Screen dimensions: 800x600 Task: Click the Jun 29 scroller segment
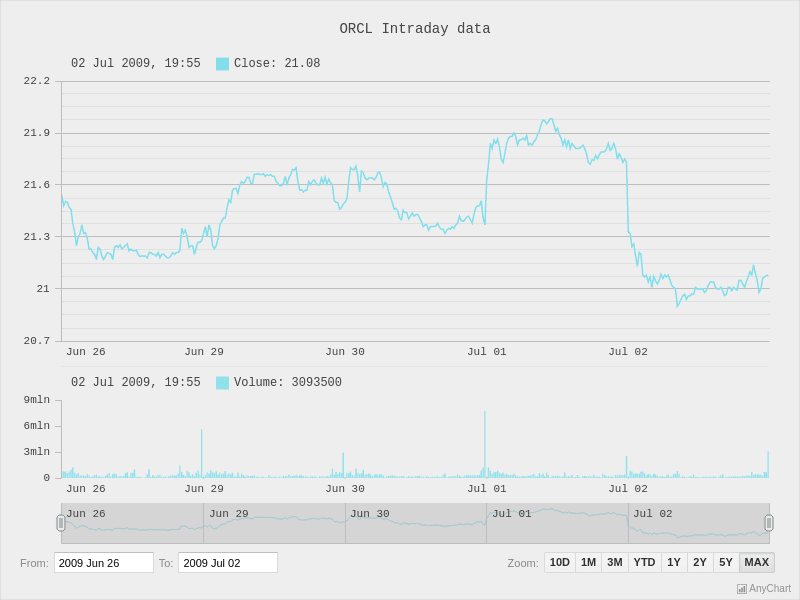(x=274, y=523)
